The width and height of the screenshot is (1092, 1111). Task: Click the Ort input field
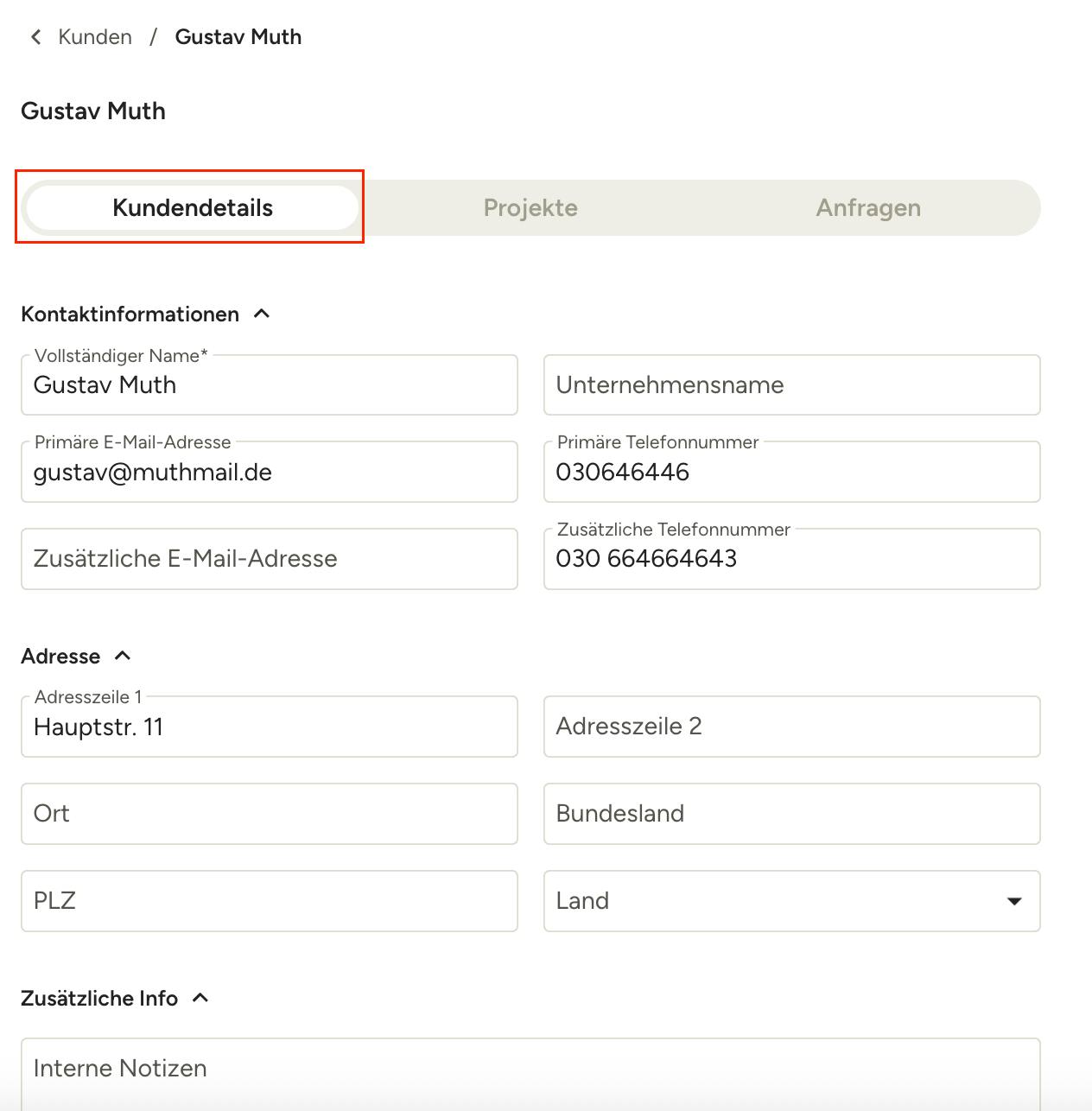pos(269,814)
